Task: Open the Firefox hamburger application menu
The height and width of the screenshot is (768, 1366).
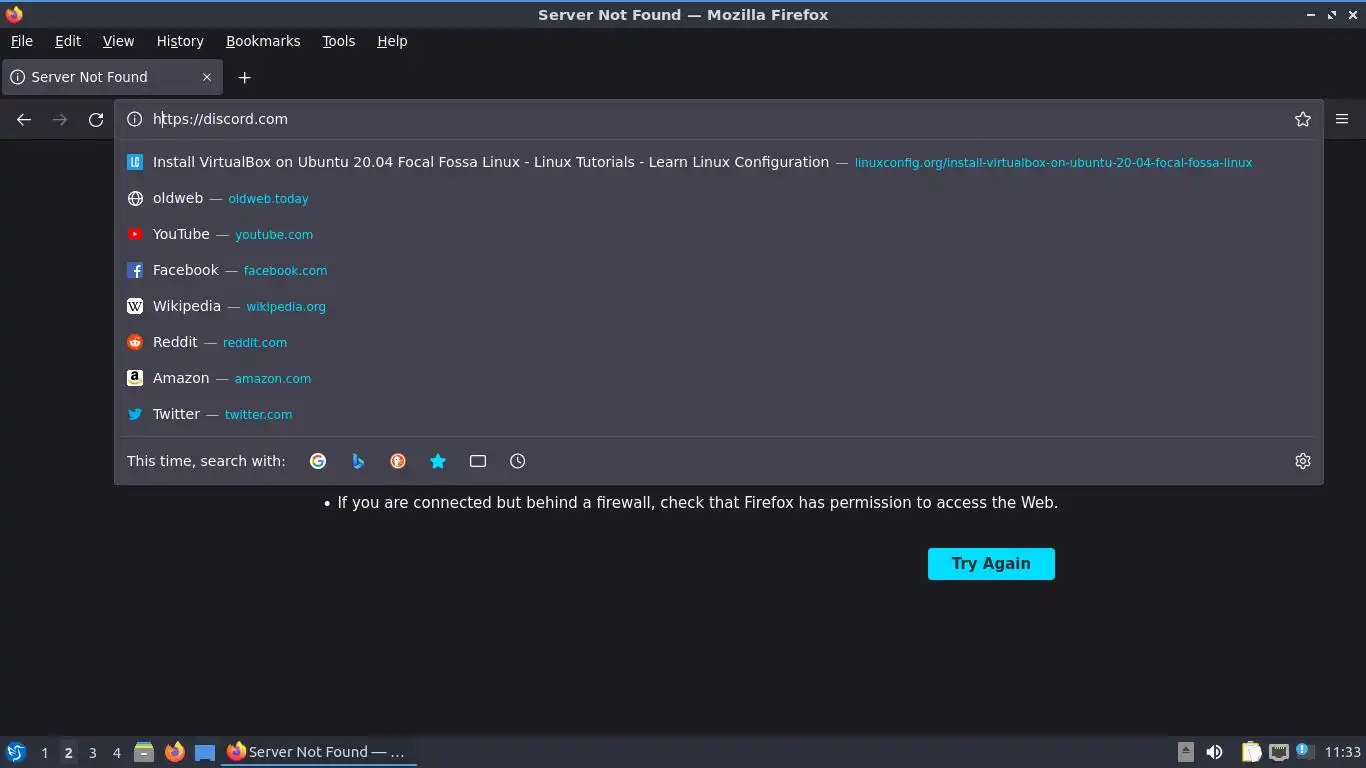Action: [x=1342, y=119]
